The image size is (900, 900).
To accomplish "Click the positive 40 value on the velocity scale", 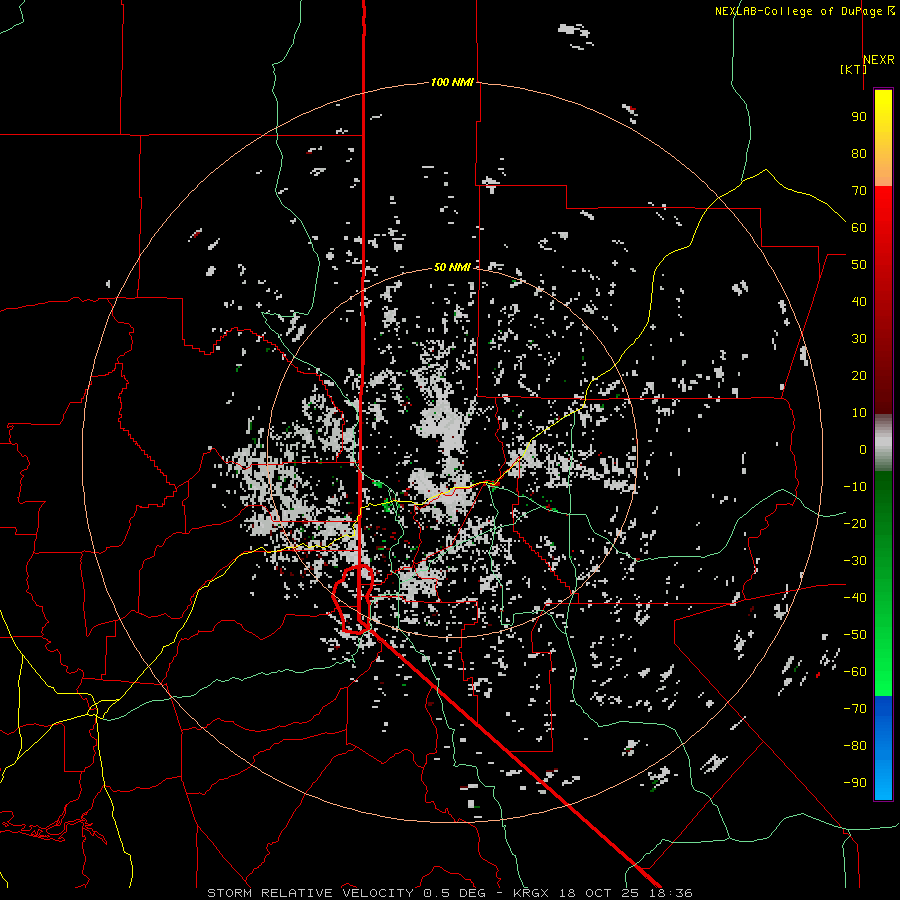I will click(x=859, y=302).
